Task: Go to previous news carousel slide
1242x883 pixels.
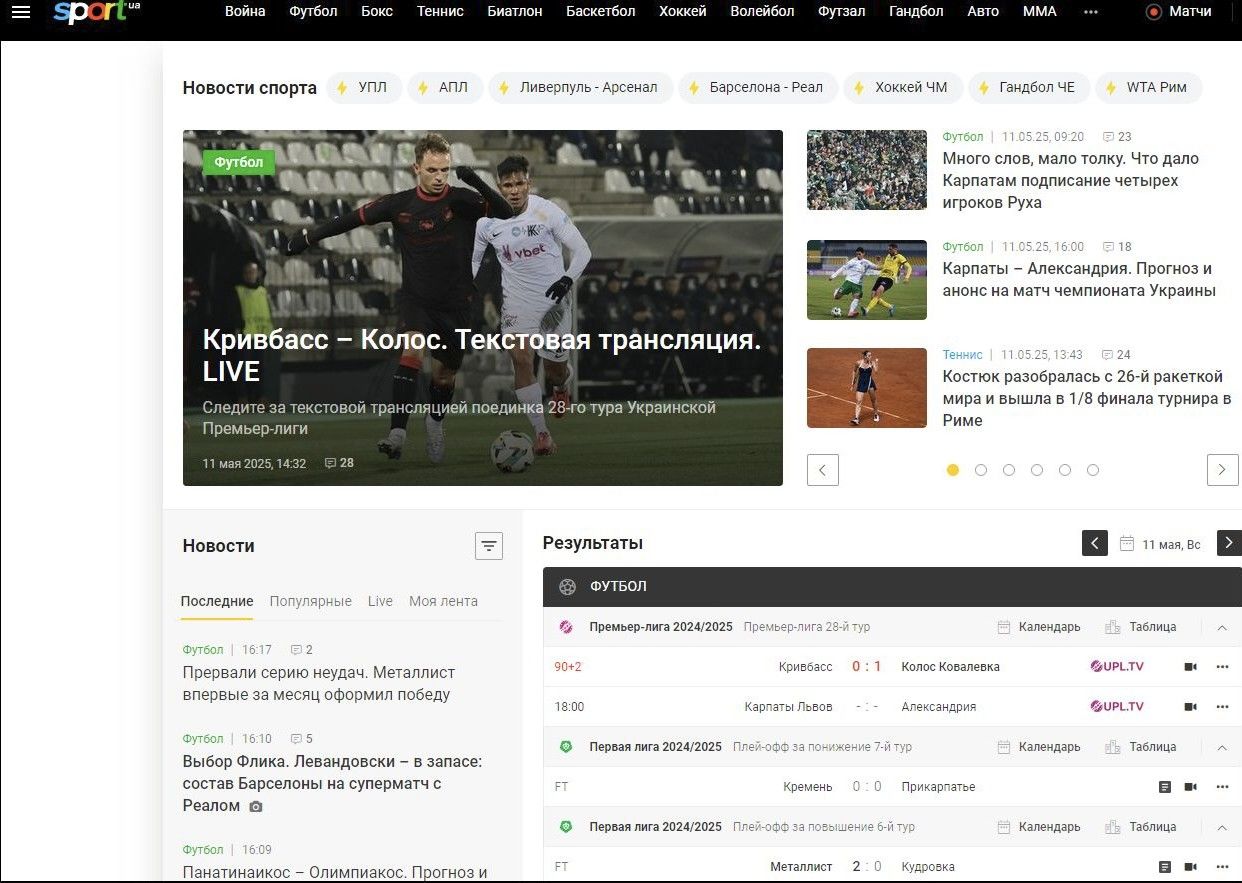Action: [x=823, y=470]
